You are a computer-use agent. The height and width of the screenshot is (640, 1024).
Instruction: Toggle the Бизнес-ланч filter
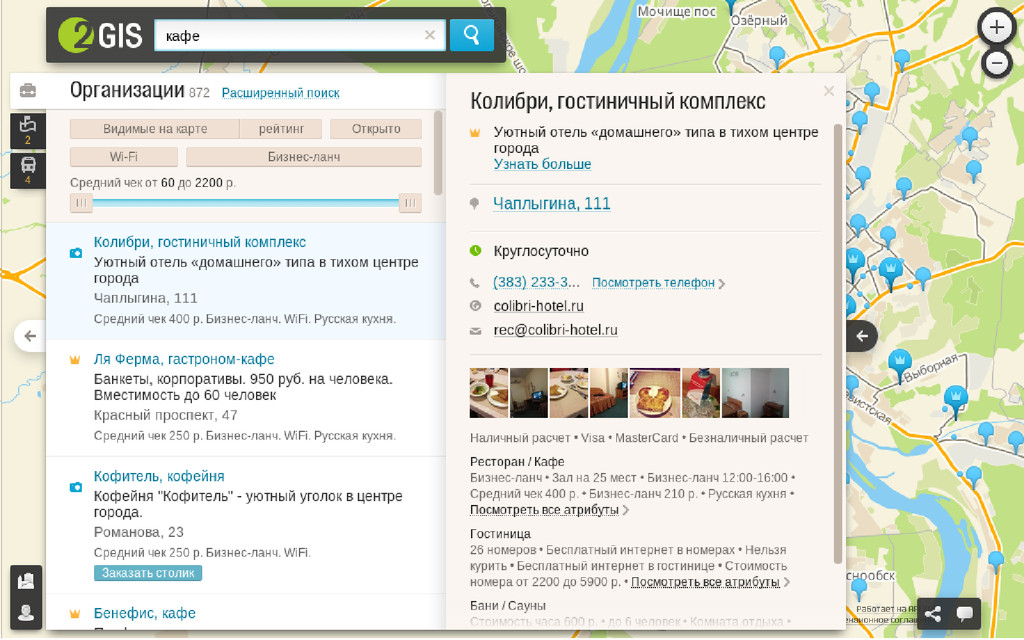[x=304, y=157]
